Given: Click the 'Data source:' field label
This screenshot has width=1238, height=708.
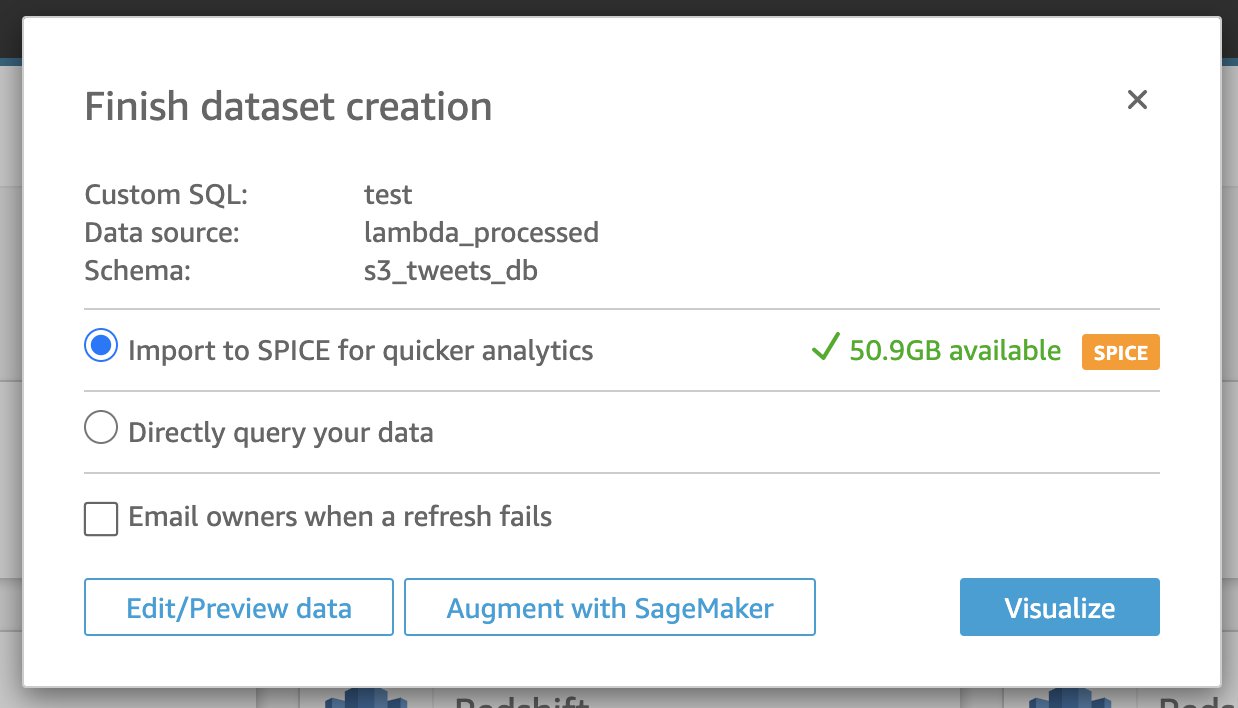Looking at the screenshot, I should pyautogui.click(x=162, y=233).
